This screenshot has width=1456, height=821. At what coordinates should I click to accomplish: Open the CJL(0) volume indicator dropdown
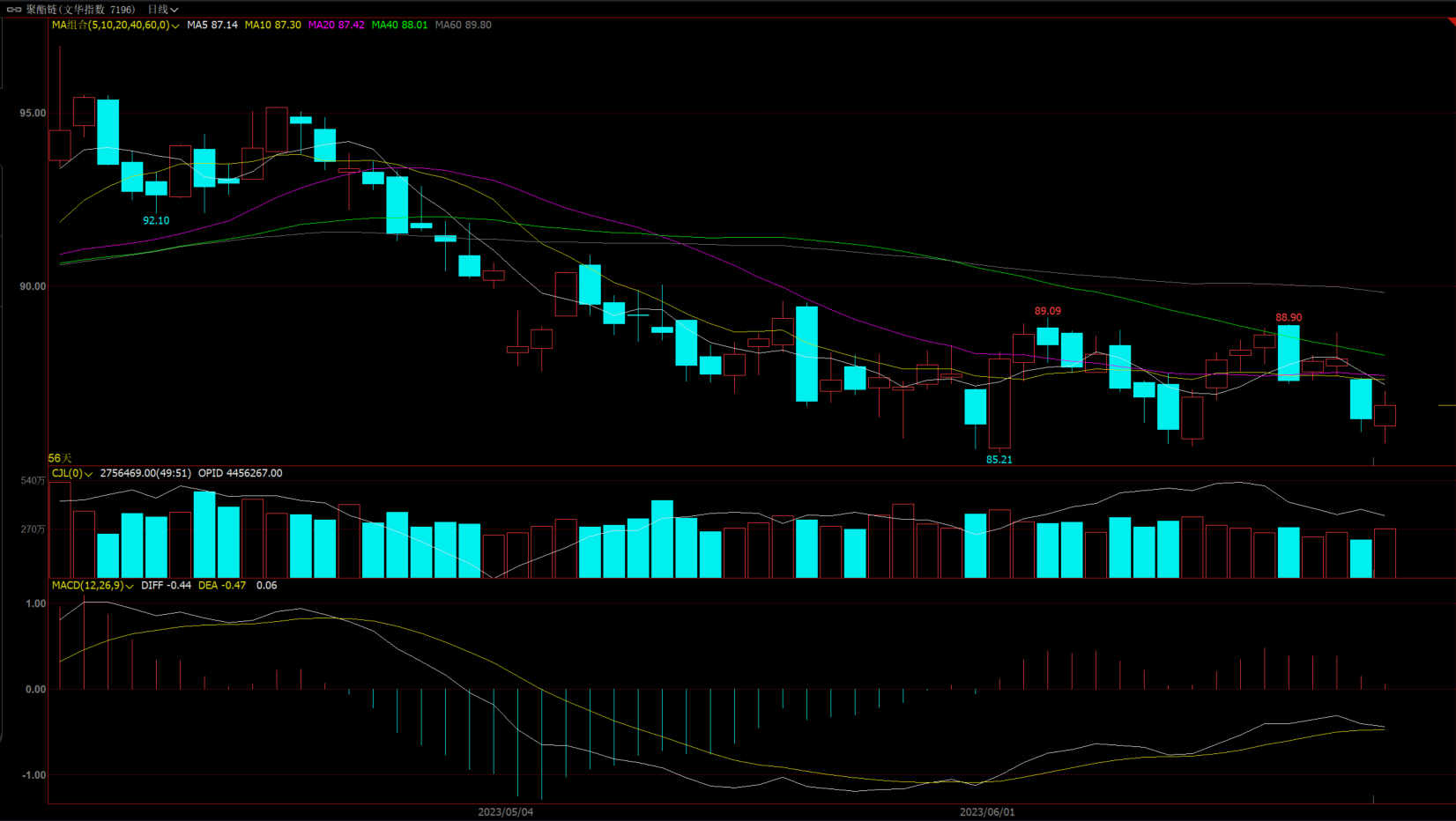point(71,473)
